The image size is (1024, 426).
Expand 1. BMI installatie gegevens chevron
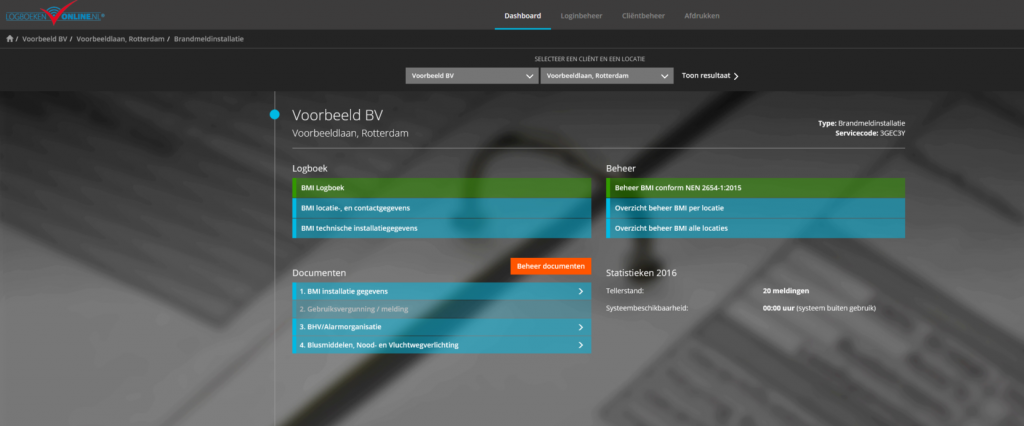[580, 291]
